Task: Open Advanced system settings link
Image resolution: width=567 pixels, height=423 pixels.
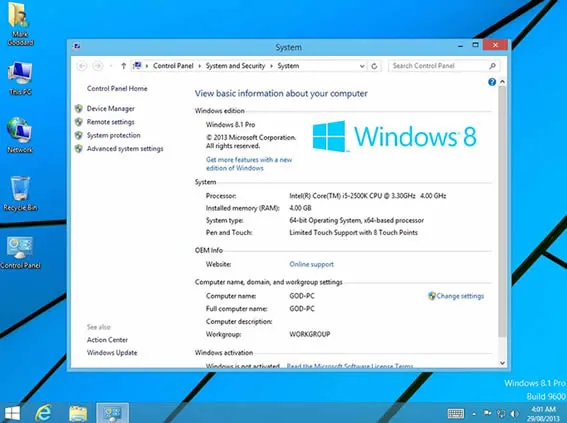Action: 125,149
